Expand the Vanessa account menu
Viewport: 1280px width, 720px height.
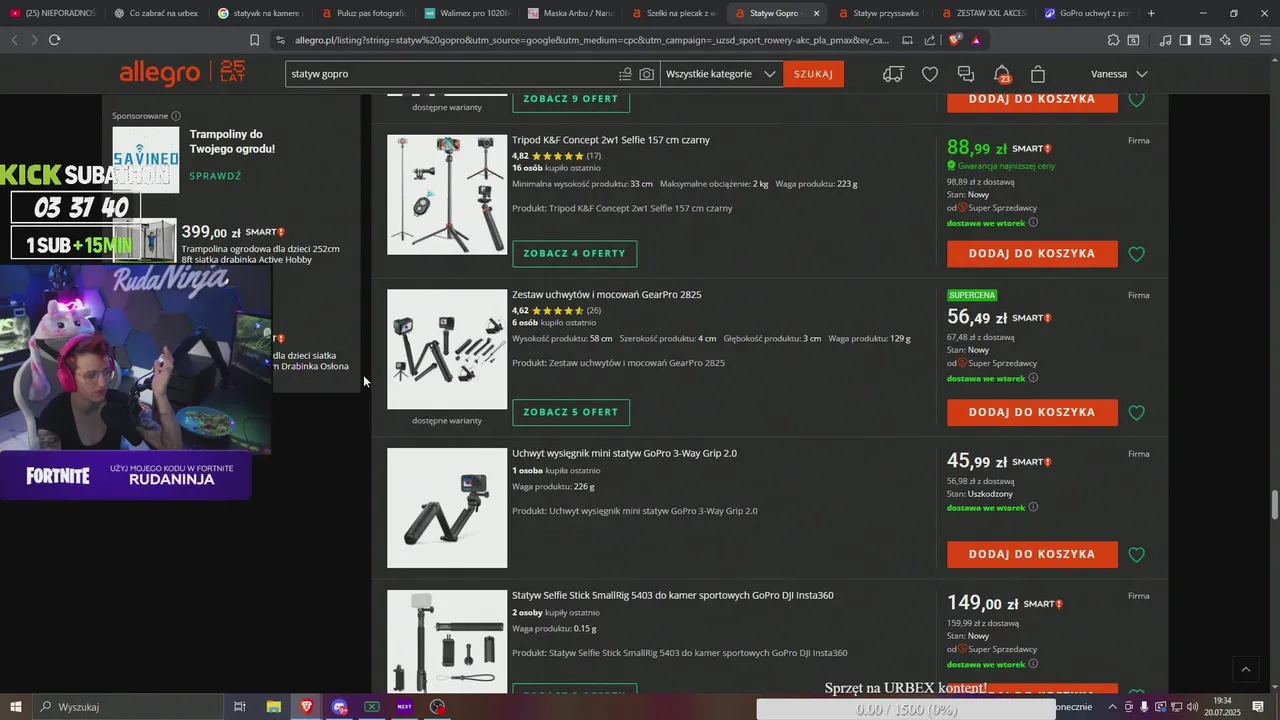[x=1119, y=74]
